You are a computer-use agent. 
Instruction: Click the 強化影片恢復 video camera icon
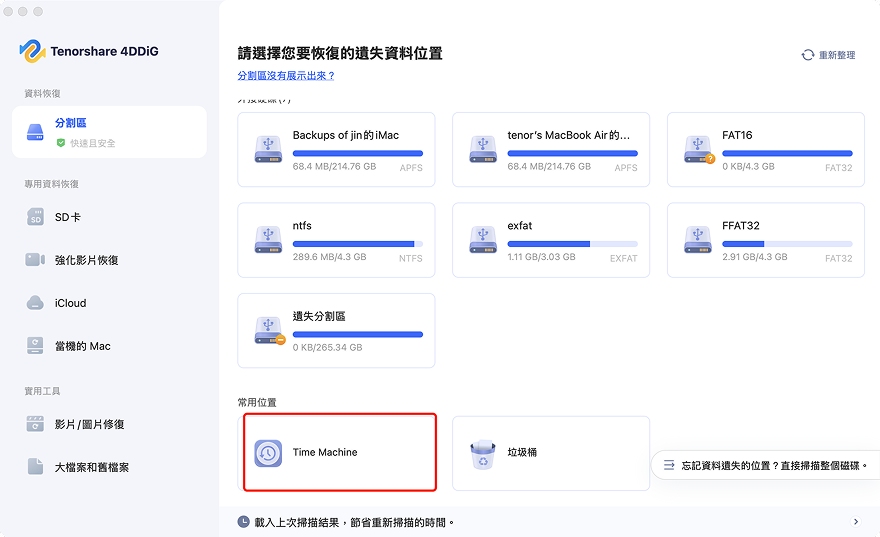pos(35,259)
